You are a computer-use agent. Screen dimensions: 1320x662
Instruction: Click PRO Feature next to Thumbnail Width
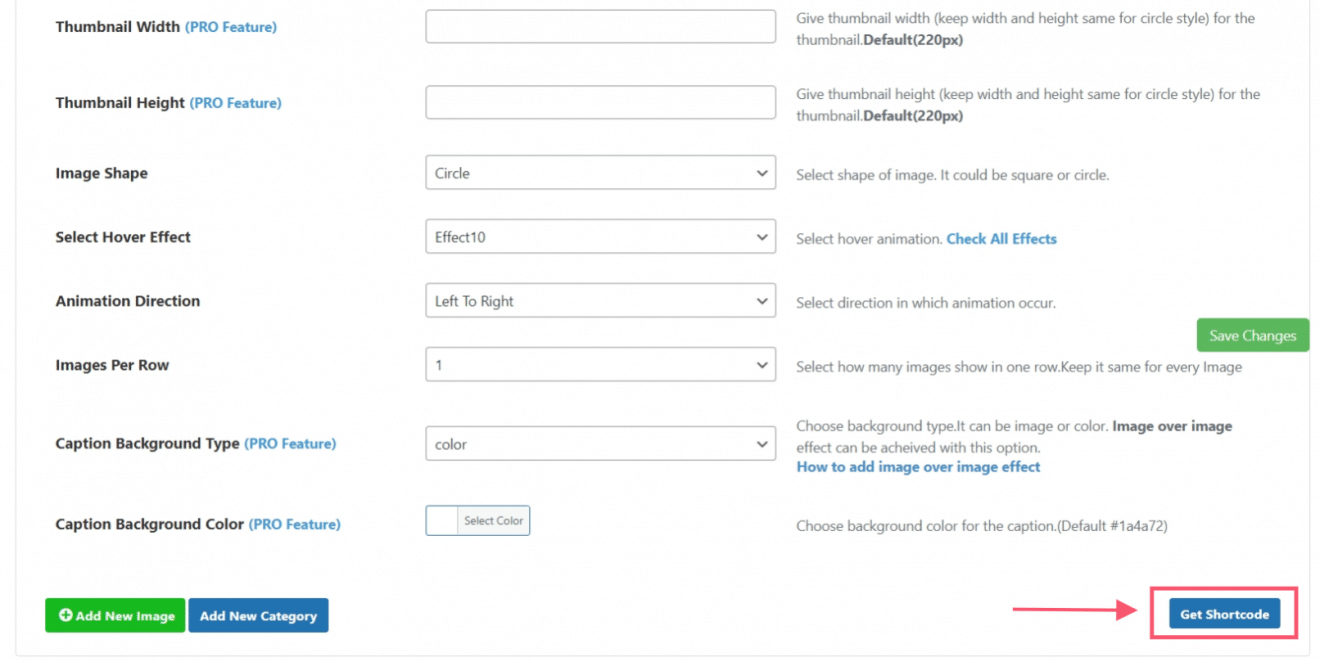click(x=231, y=27)
